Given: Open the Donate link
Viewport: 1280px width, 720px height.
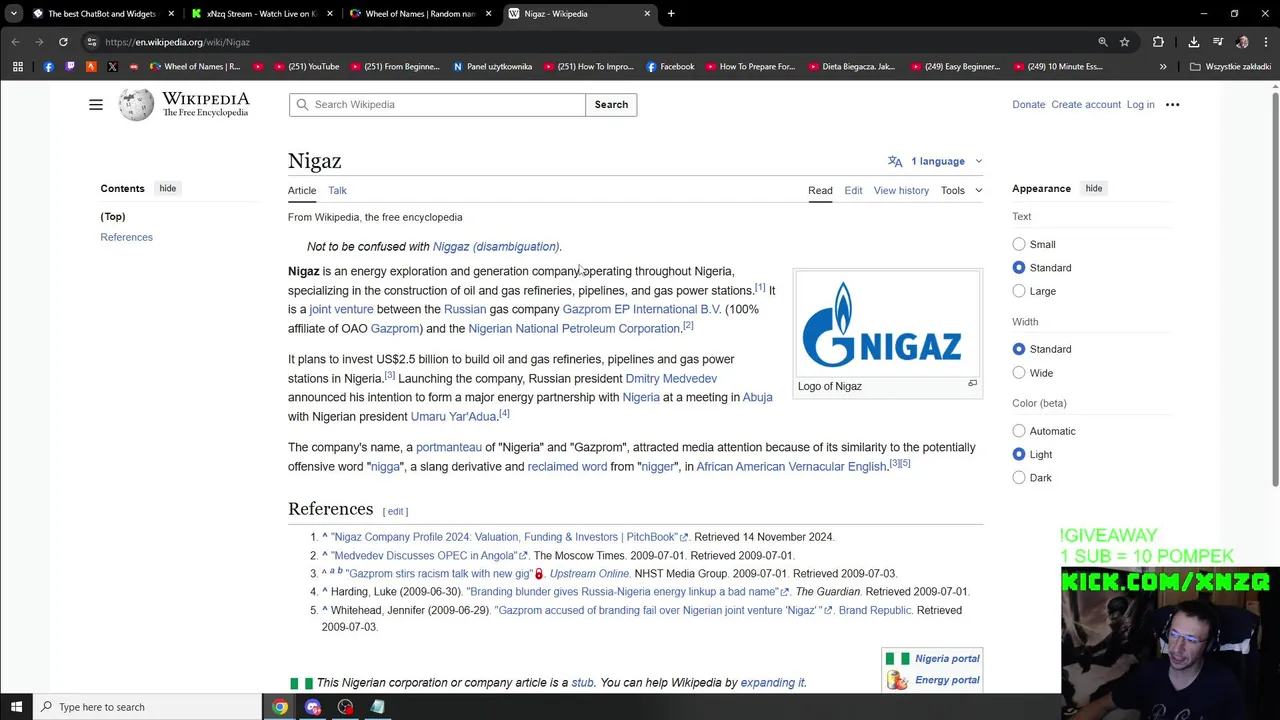Looking at the screenshot, I should (x=1028, y=104).
